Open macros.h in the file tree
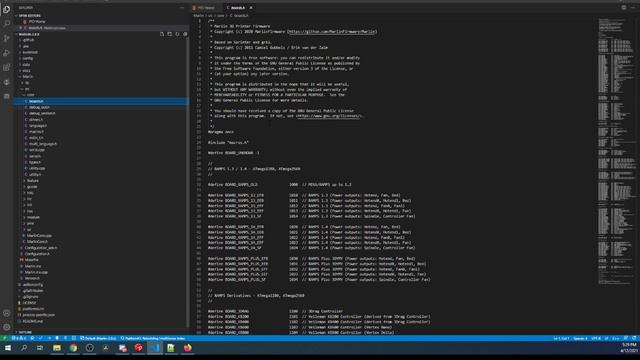640x360 pixels. 36,132
